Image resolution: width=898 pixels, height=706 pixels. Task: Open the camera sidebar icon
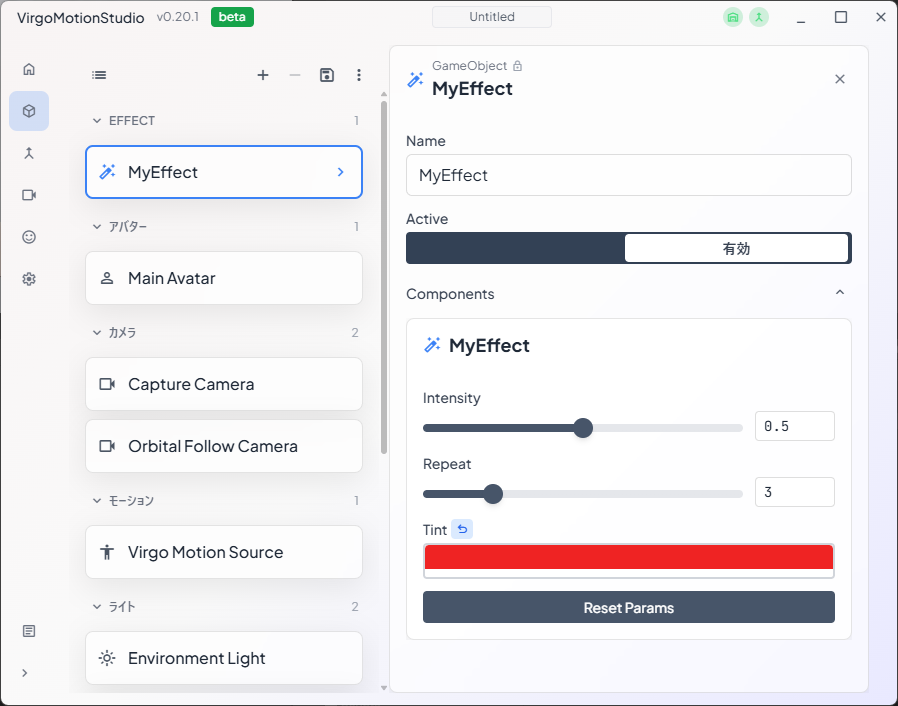(29, 195)
